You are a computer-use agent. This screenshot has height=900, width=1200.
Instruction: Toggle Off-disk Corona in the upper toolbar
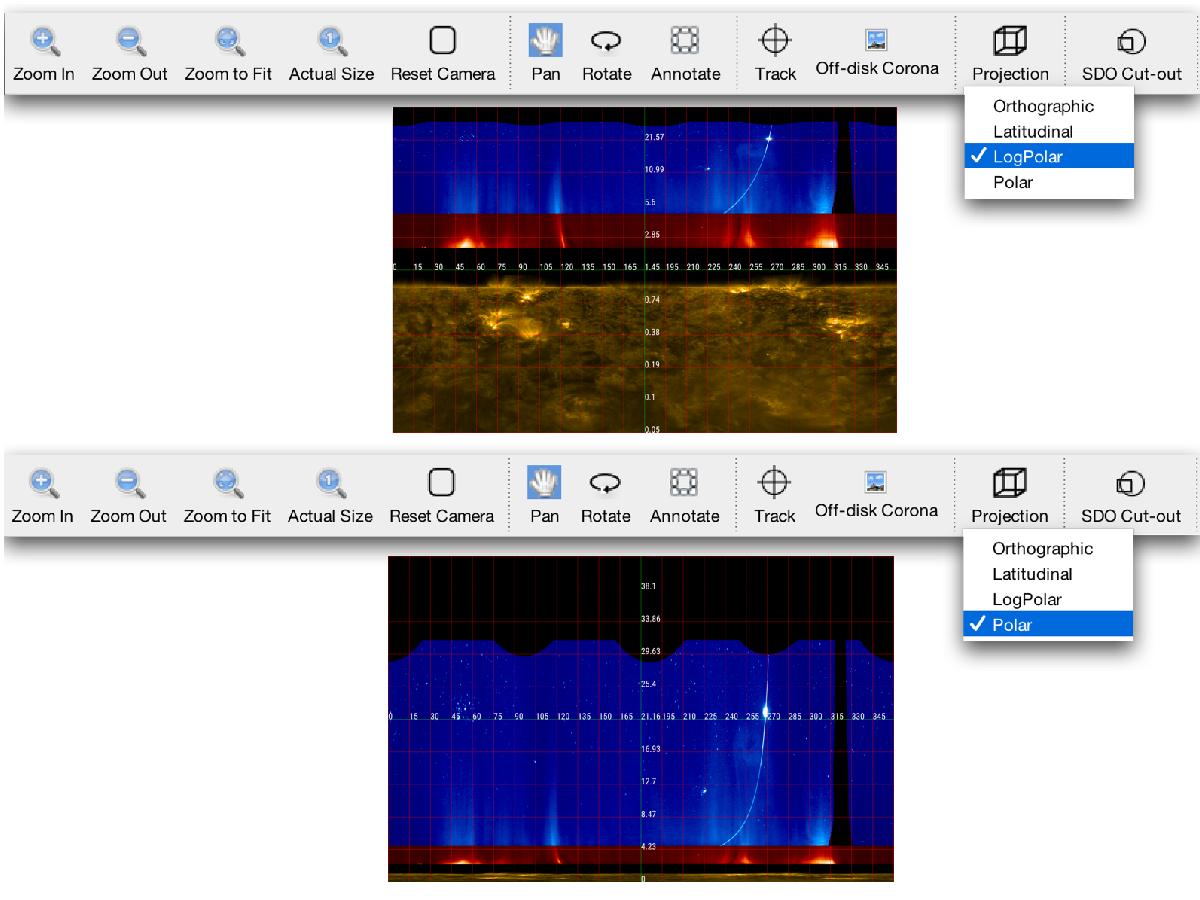pyautogui.click(x=876, y=40)
